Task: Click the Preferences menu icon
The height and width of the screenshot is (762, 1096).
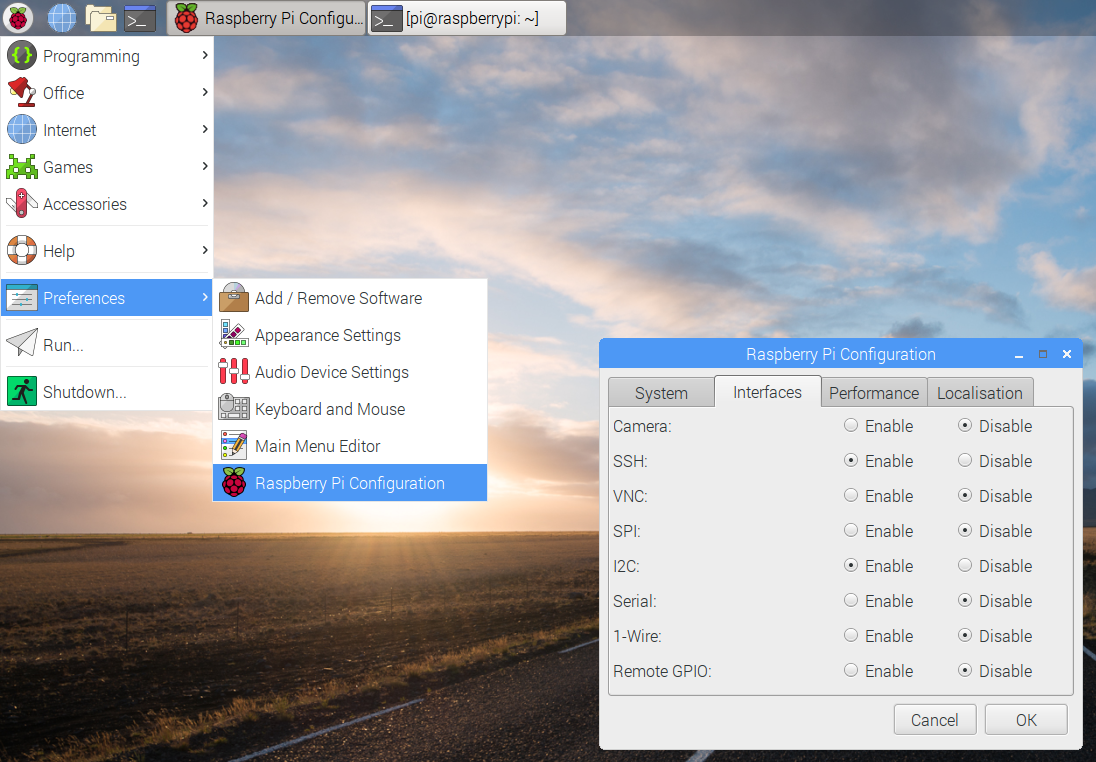Action: click(22, 298)
